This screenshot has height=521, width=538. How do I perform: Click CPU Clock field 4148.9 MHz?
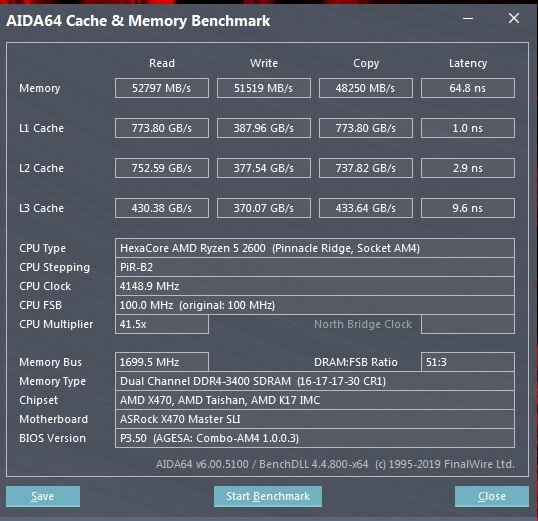click(x=315, y=286)
